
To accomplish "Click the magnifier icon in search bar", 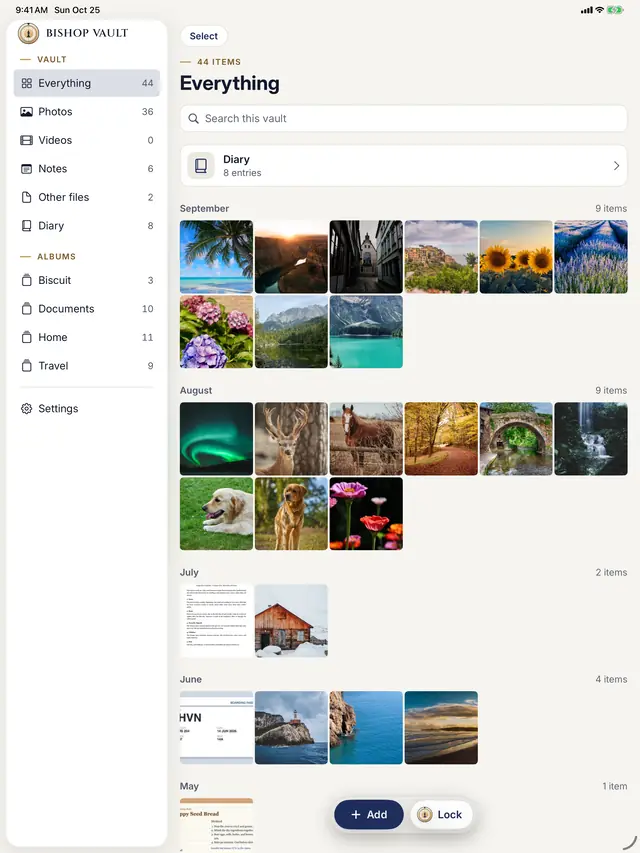I will [193, 119].
